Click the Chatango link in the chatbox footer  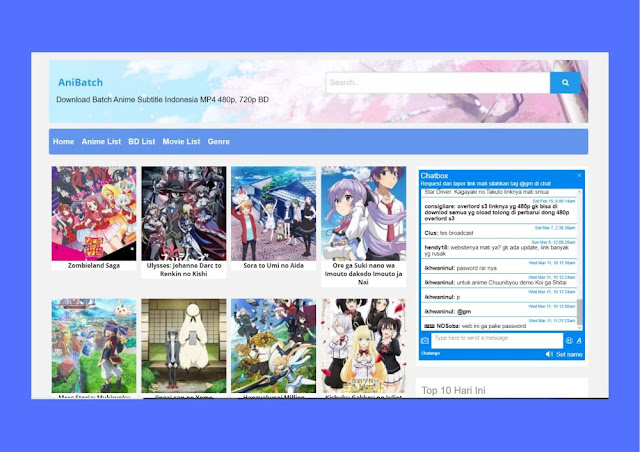point(430,353)
